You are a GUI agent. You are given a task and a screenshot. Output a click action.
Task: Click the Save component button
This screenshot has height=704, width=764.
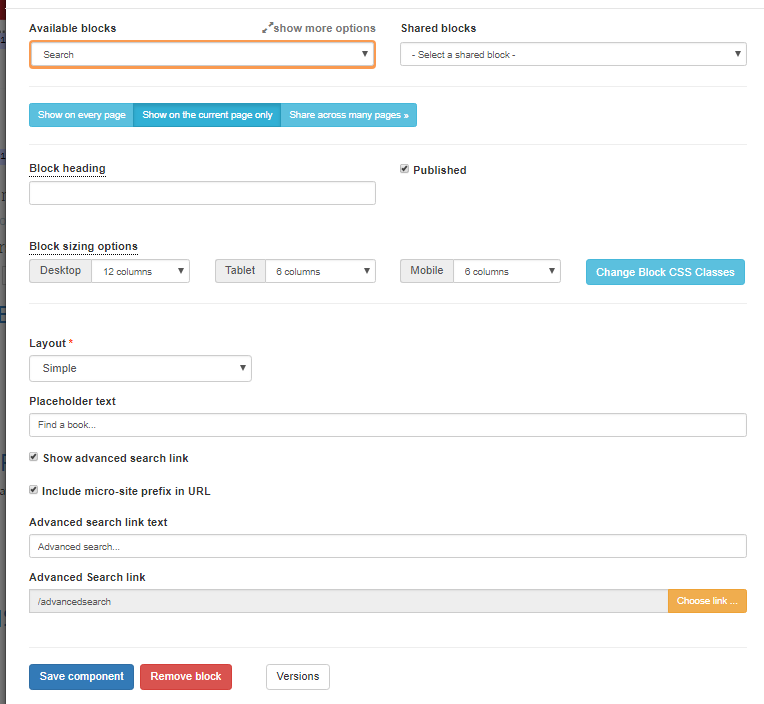[81, 677]
